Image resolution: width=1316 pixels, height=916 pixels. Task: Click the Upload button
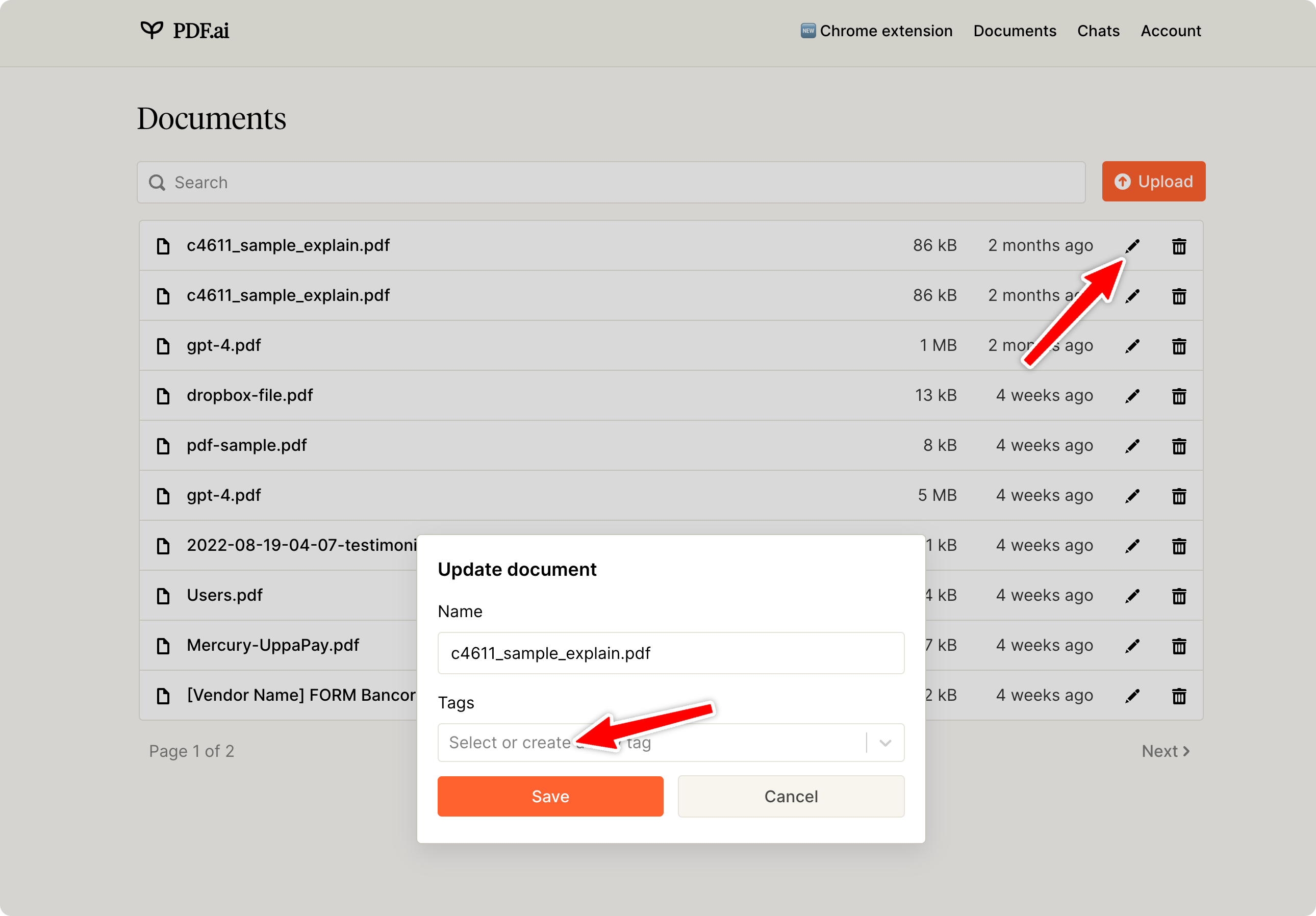click(1153, 182)
